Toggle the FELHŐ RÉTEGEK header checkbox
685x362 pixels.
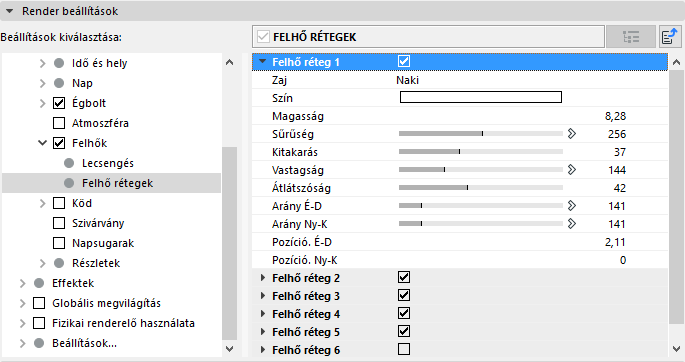pos(263,37)
